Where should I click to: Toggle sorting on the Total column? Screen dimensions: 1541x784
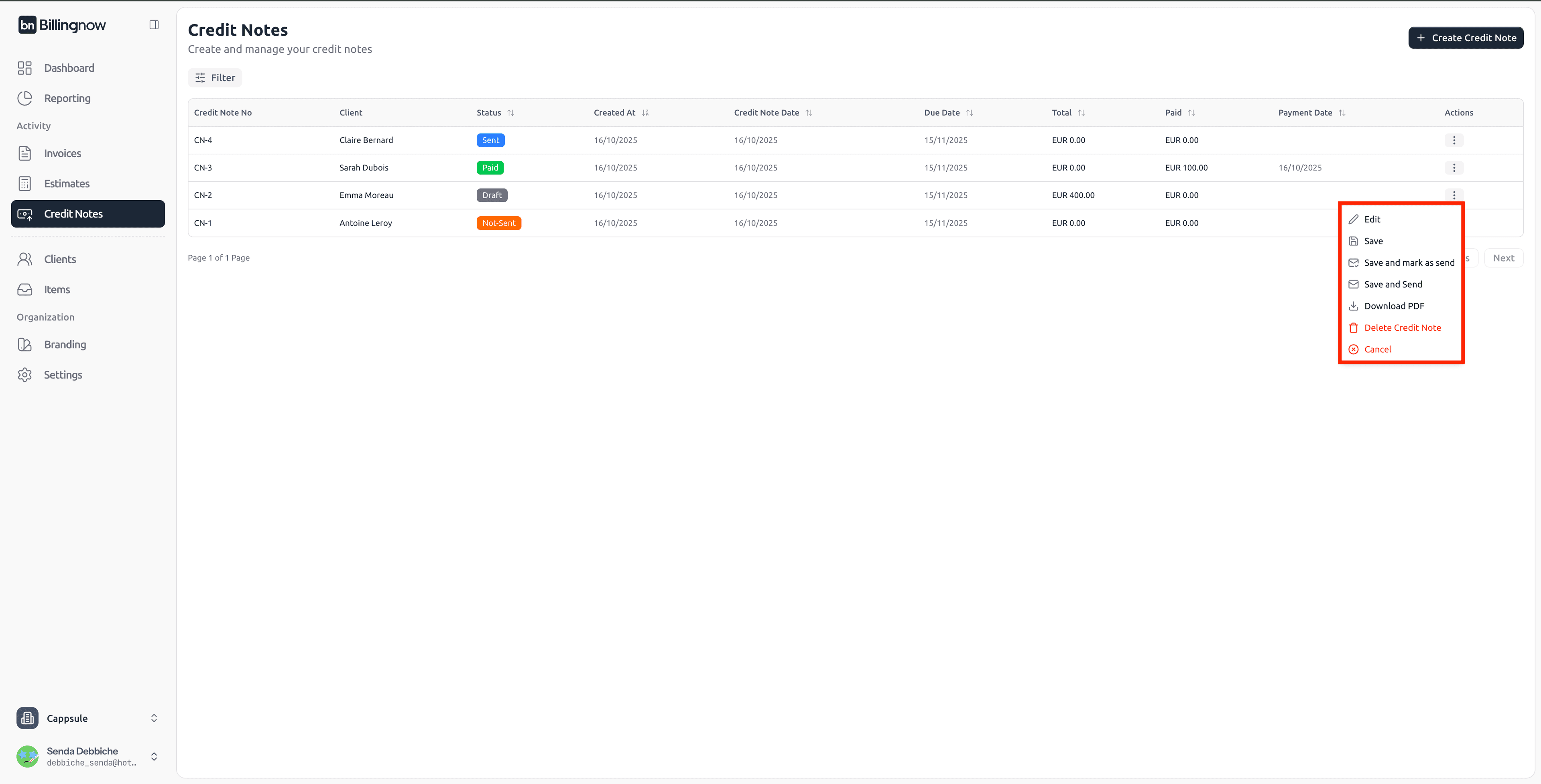(x=1082, y=112)
